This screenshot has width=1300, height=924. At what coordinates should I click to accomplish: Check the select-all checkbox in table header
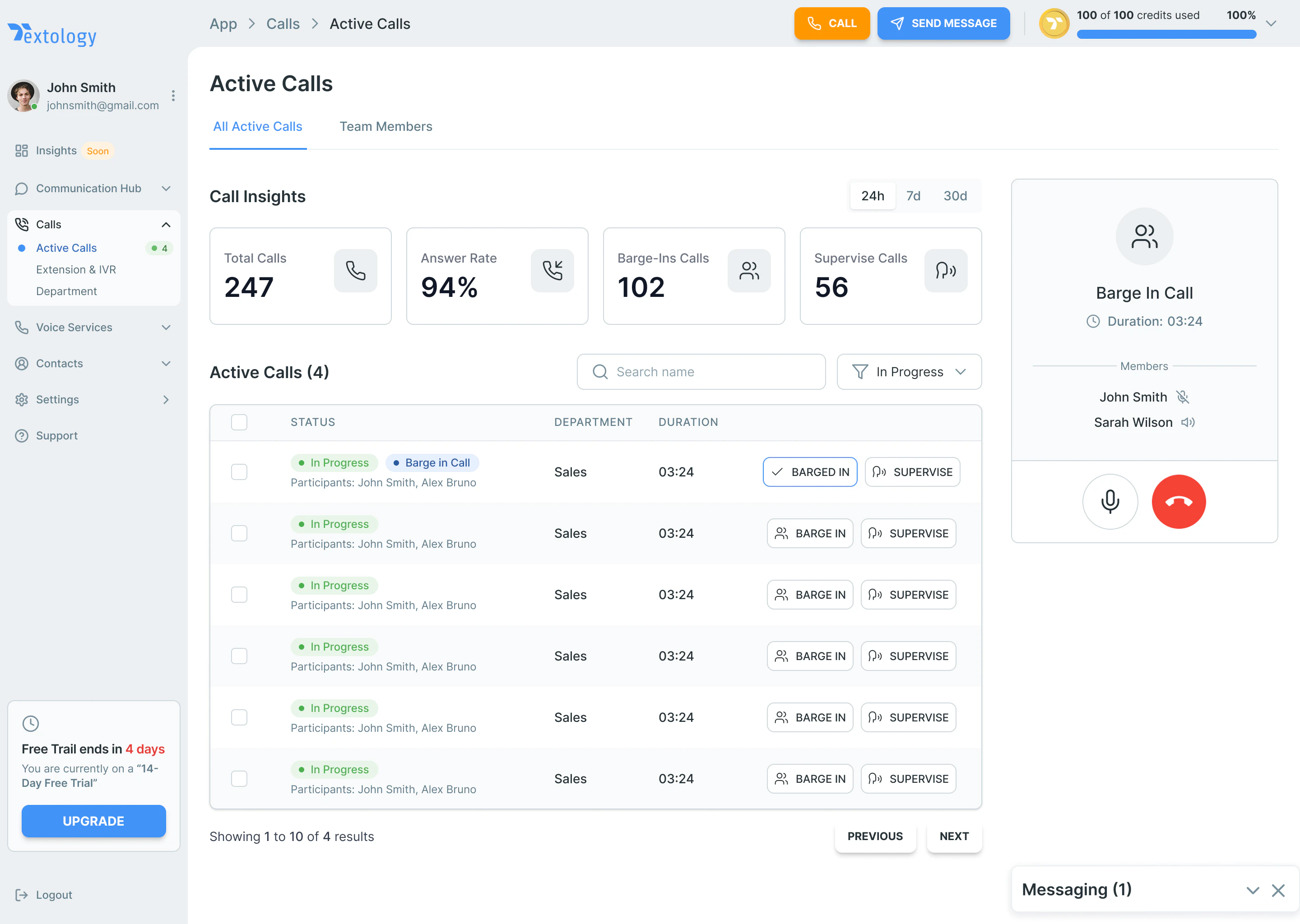click(x=239, y=422)
